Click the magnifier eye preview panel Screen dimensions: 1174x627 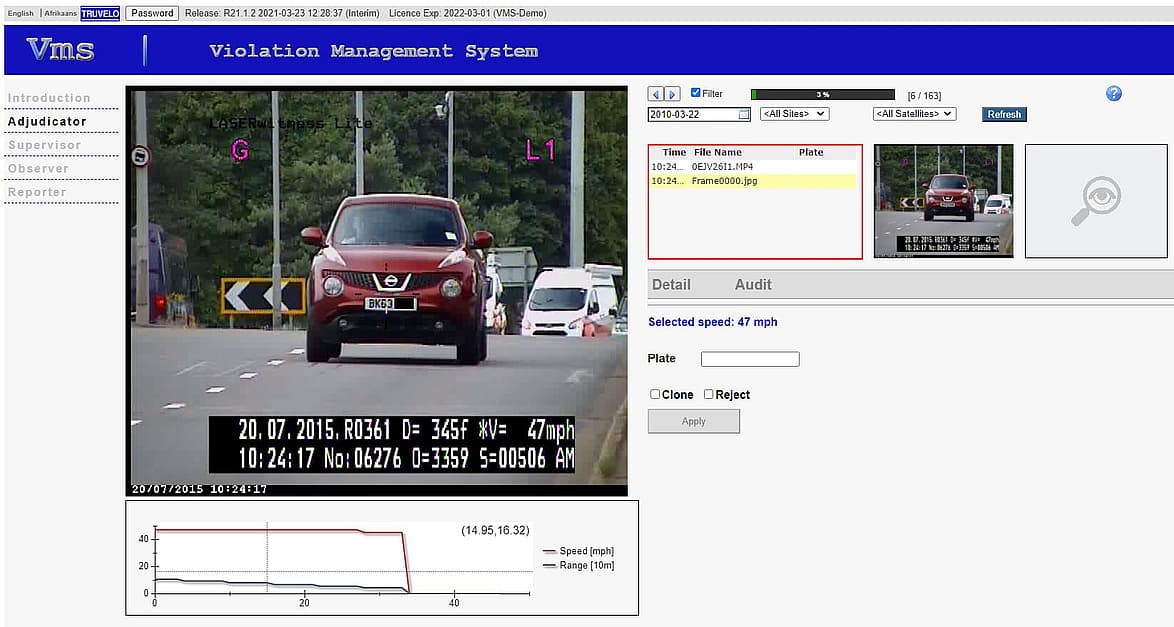point(1095,201)
